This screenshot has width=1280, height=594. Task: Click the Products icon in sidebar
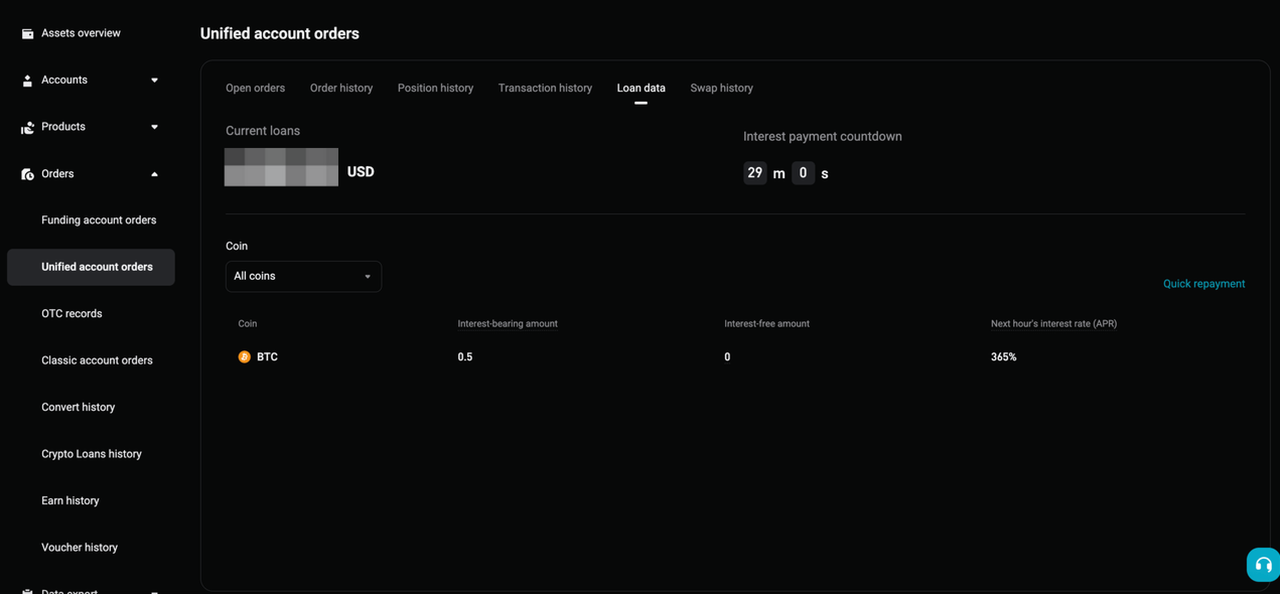28,128
